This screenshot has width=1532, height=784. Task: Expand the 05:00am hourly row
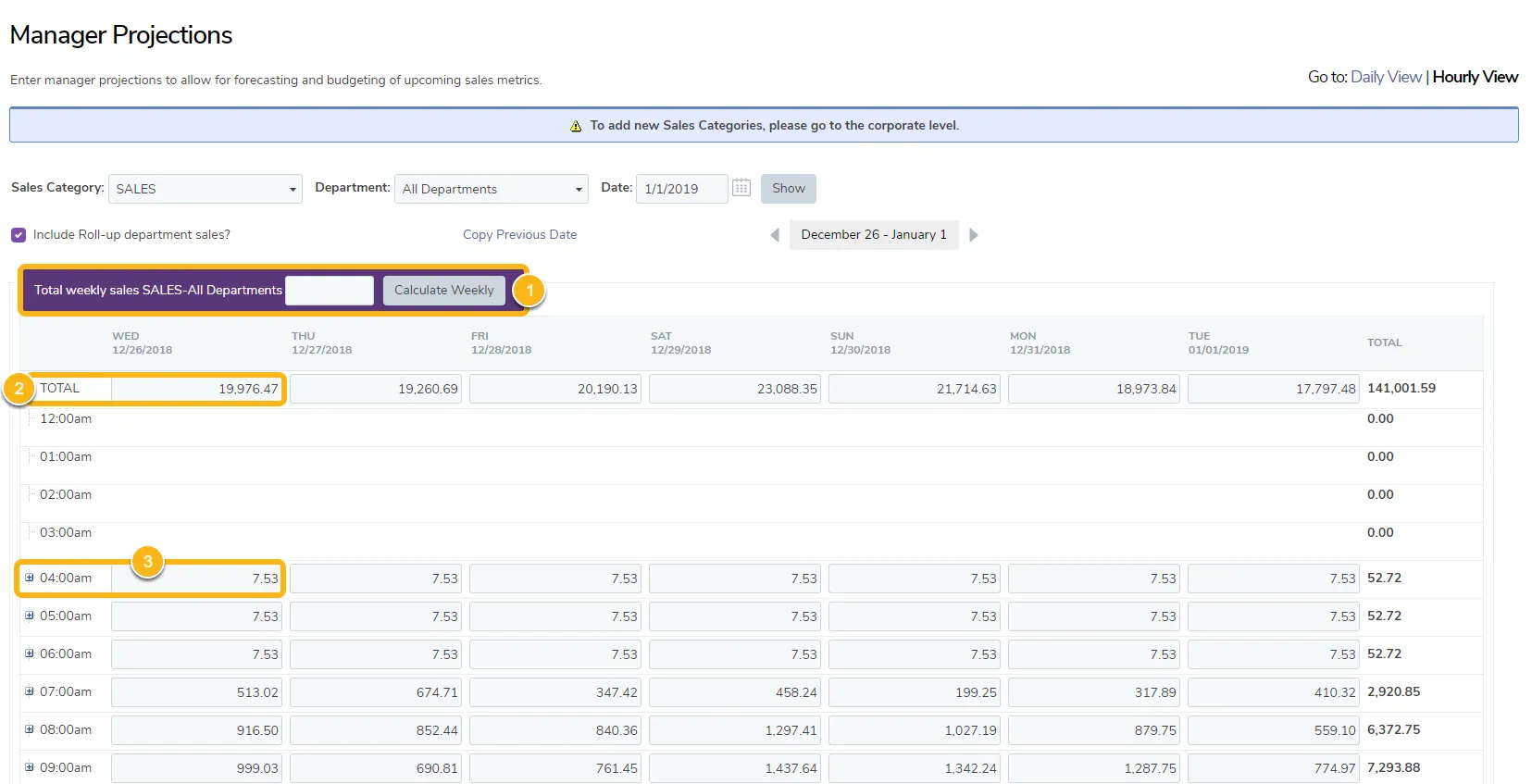tap(30, 616)
